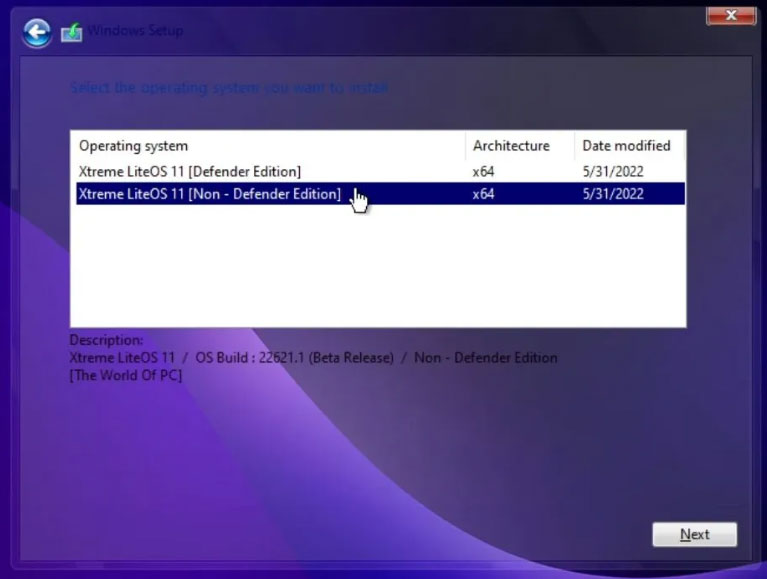The width and height of the screenshot is (767, 579).
Task: Click the [The World Of PC] text
Action: (126, 375)
